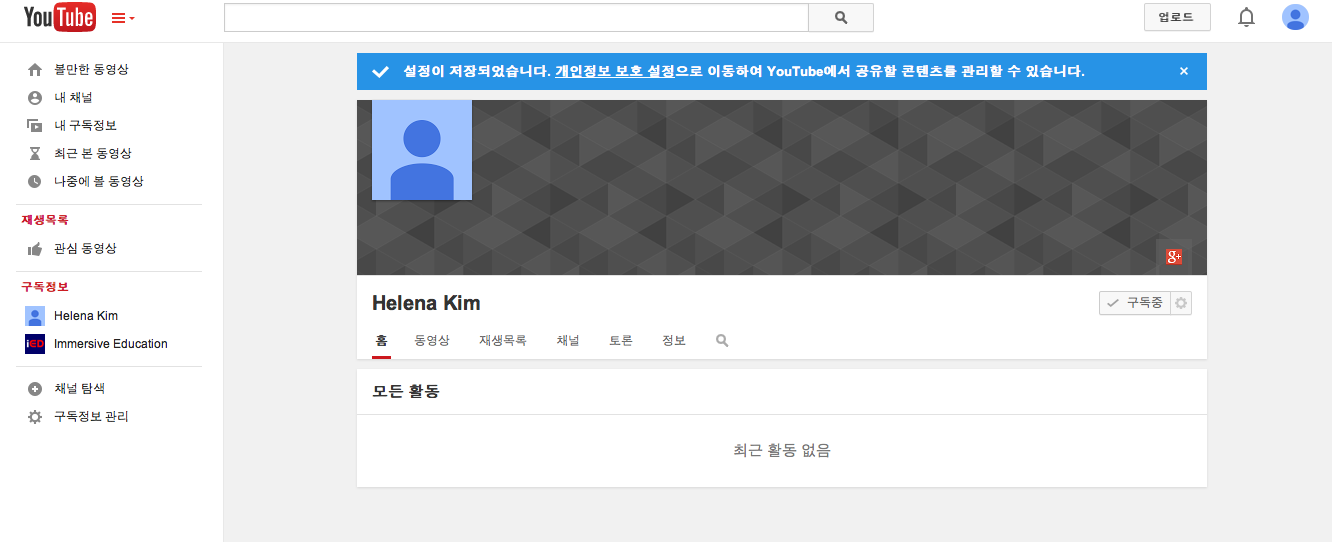Toggle the 구독중 subscribed button

click(x=1134, y=303)
